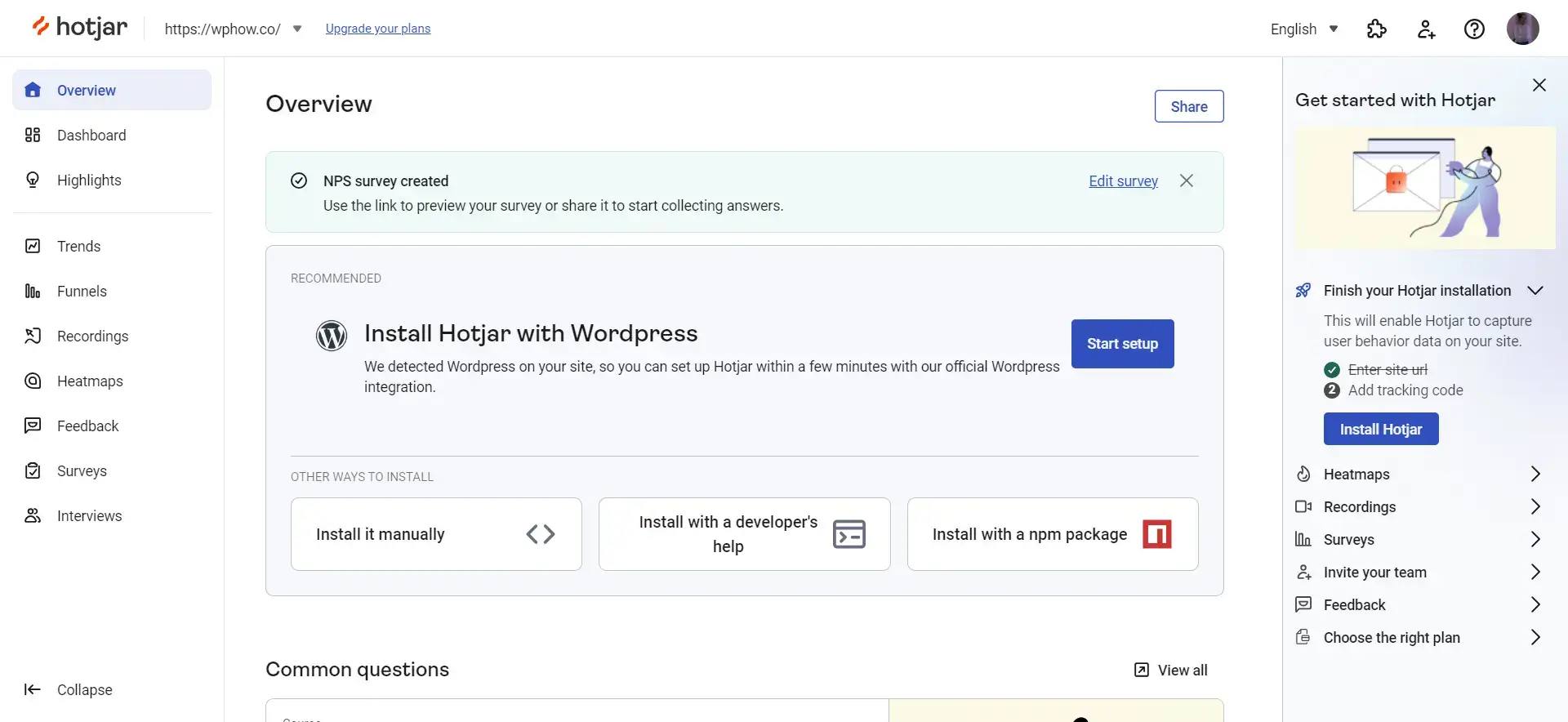Click the Start setup button
1568x722 pixels.
click(1122, 344)
